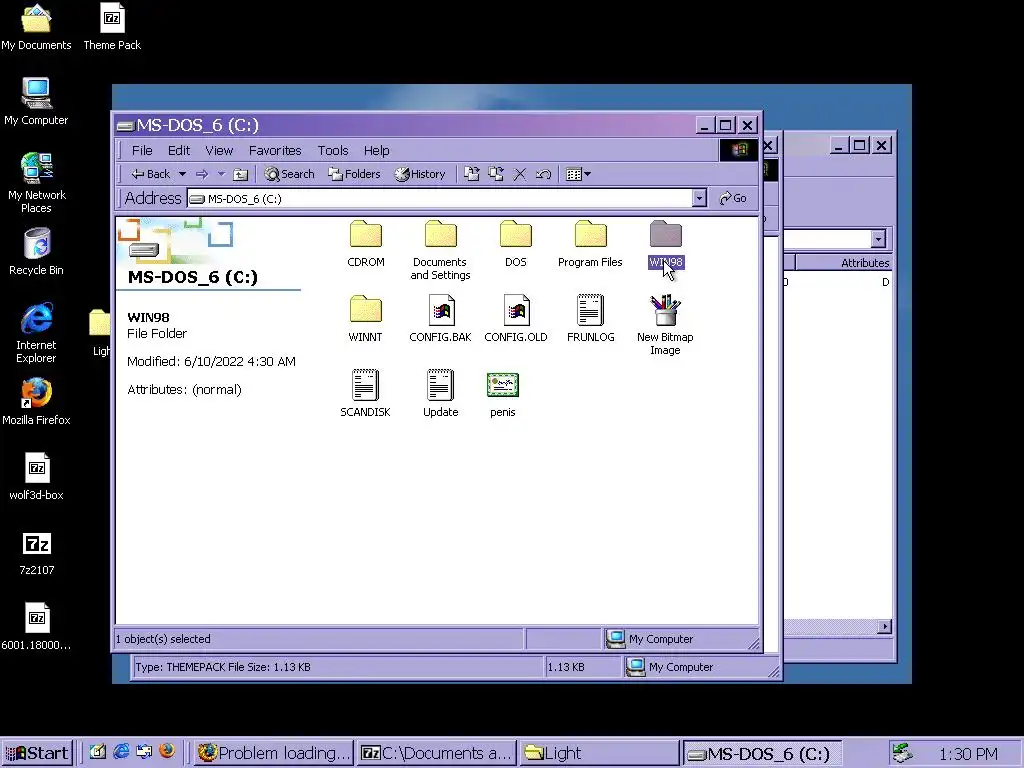Image resolution: width=1024 pixels, height=768 pixels.
Task: Click Show Desktop in Quick Launch
Action: [x=98, y=752]
